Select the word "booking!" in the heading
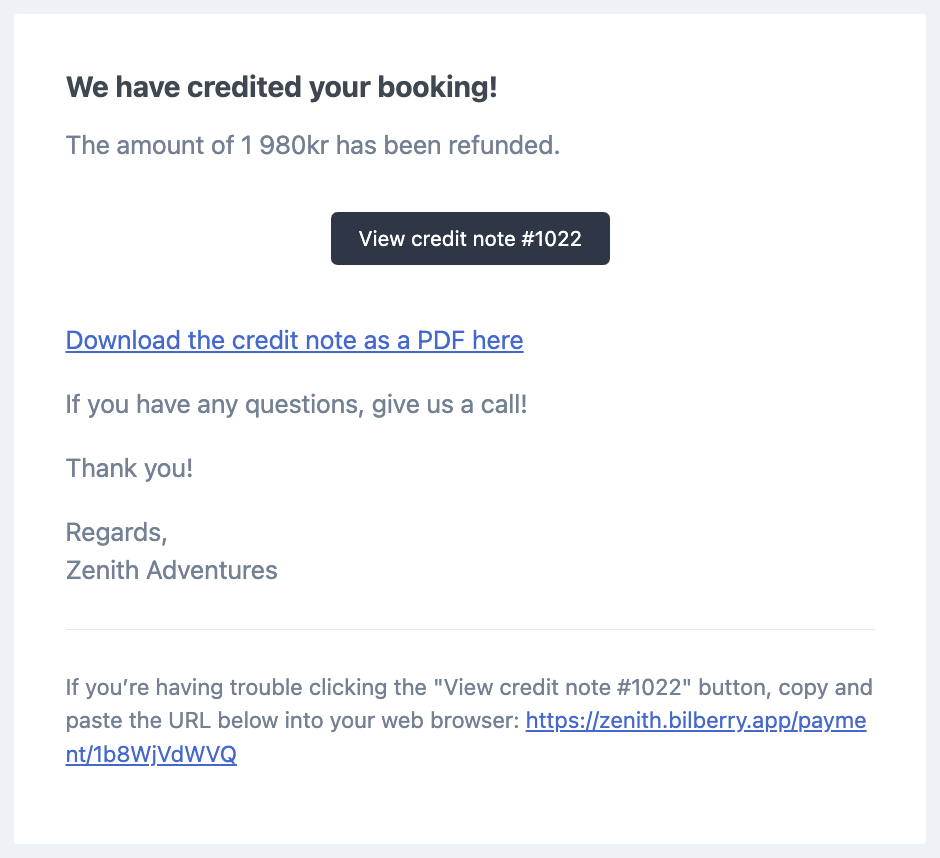This screenshot has width=940, height=858. [438, 87]
